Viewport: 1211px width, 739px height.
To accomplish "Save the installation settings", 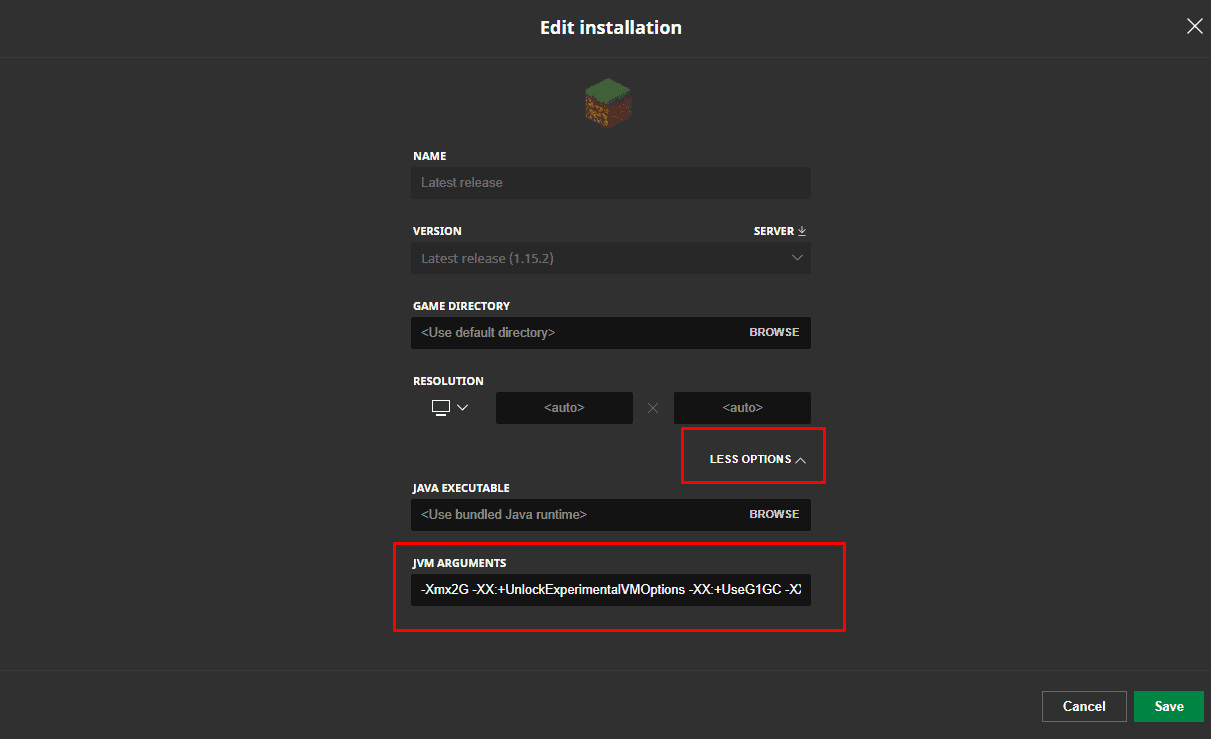I will 1169,706.
